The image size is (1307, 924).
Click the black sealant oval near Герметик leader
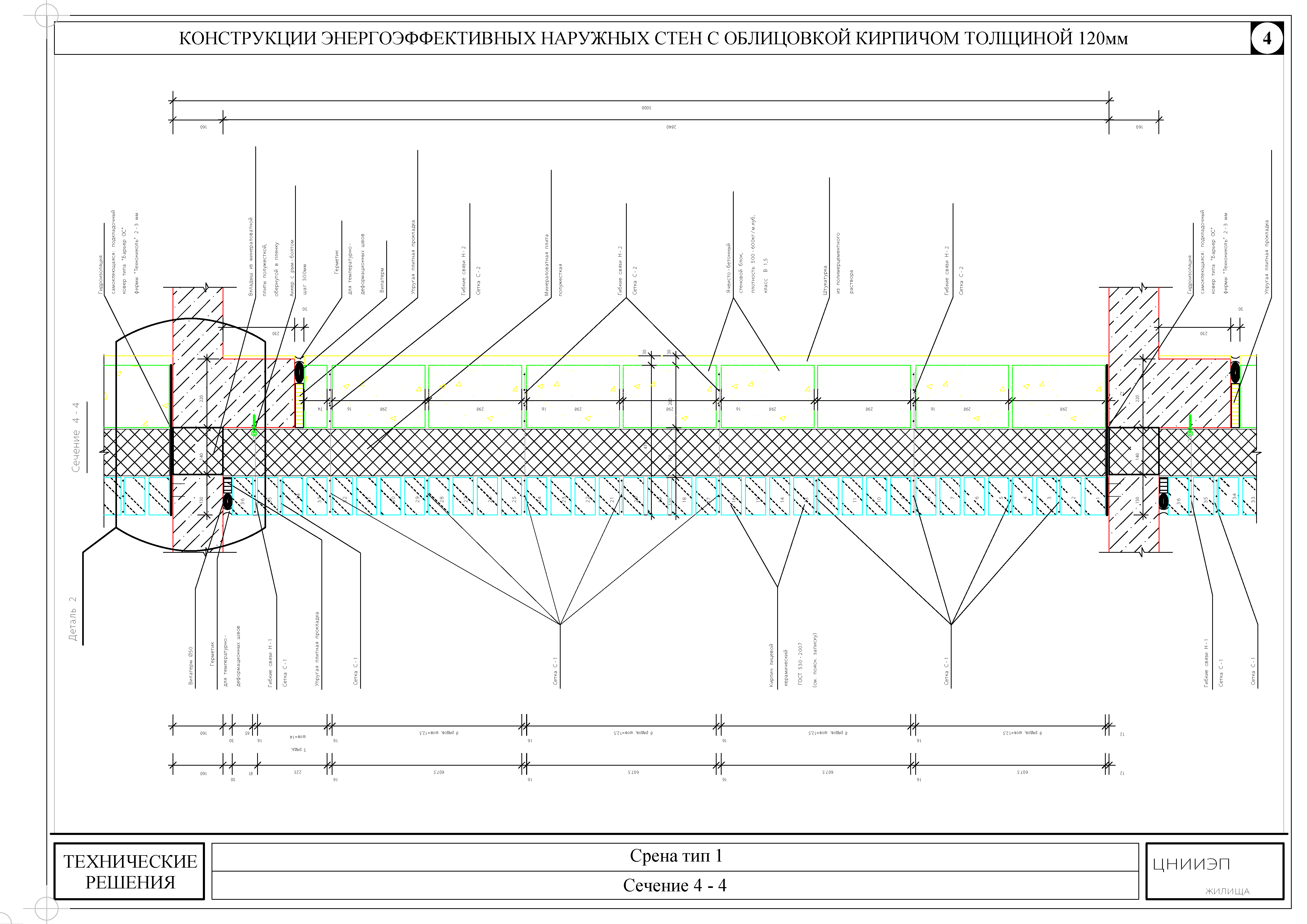click(299, 373)
